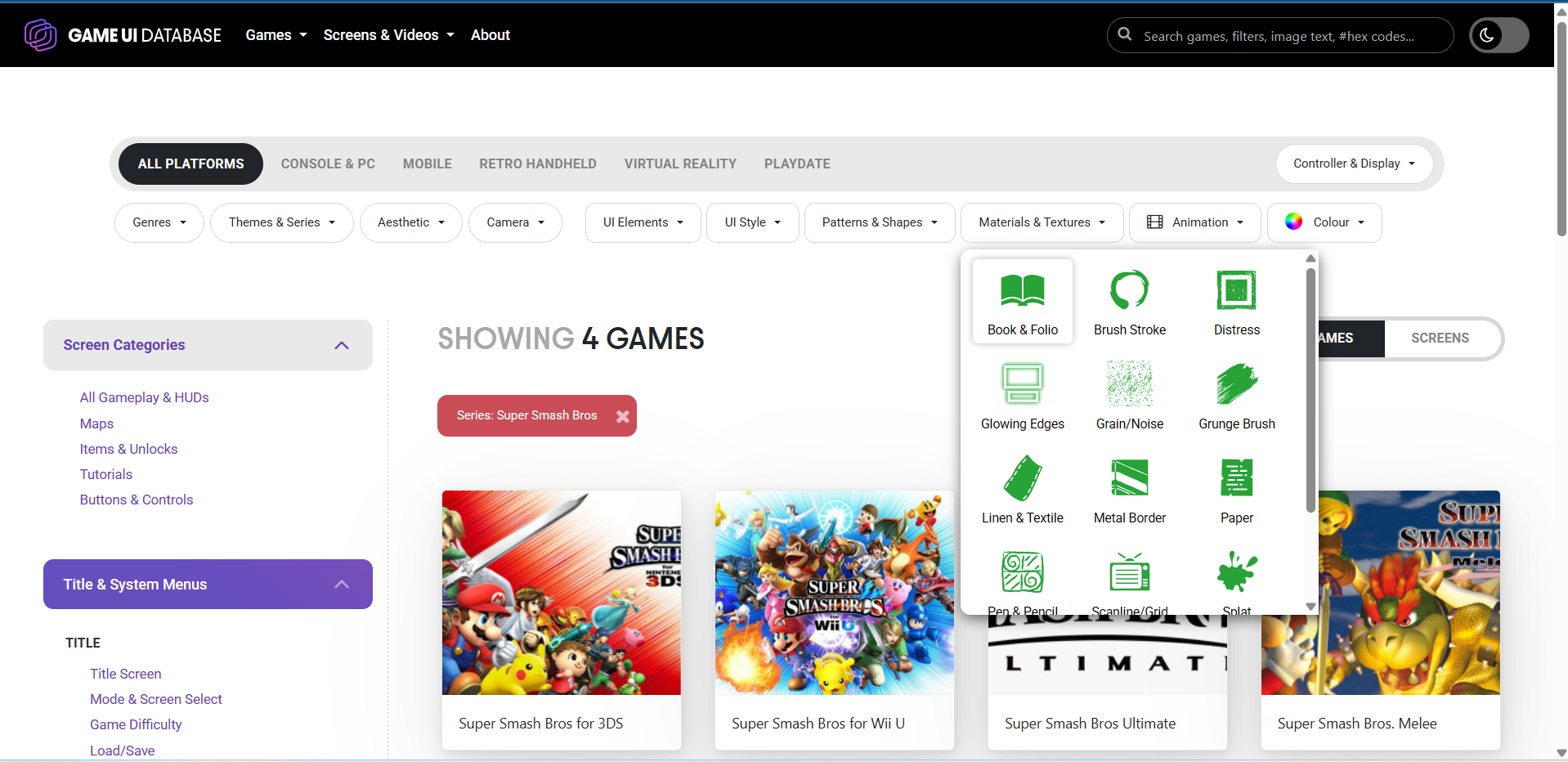This screenshot has height=762, width=1568.
Task: Select the Book & Folio texture icon
Action: point(1022,290)
